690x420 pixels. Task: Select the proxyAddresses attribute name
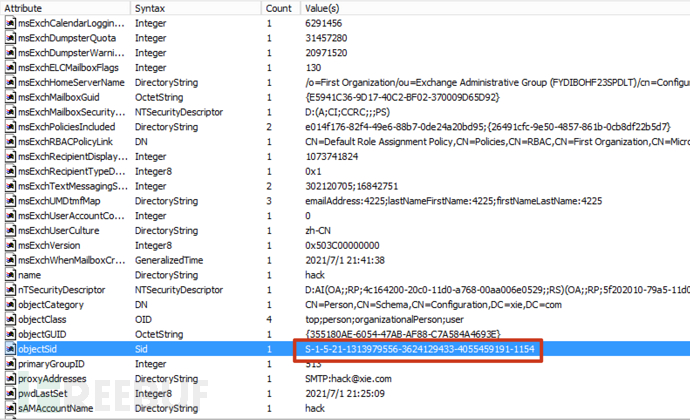(x=52, y=379)
